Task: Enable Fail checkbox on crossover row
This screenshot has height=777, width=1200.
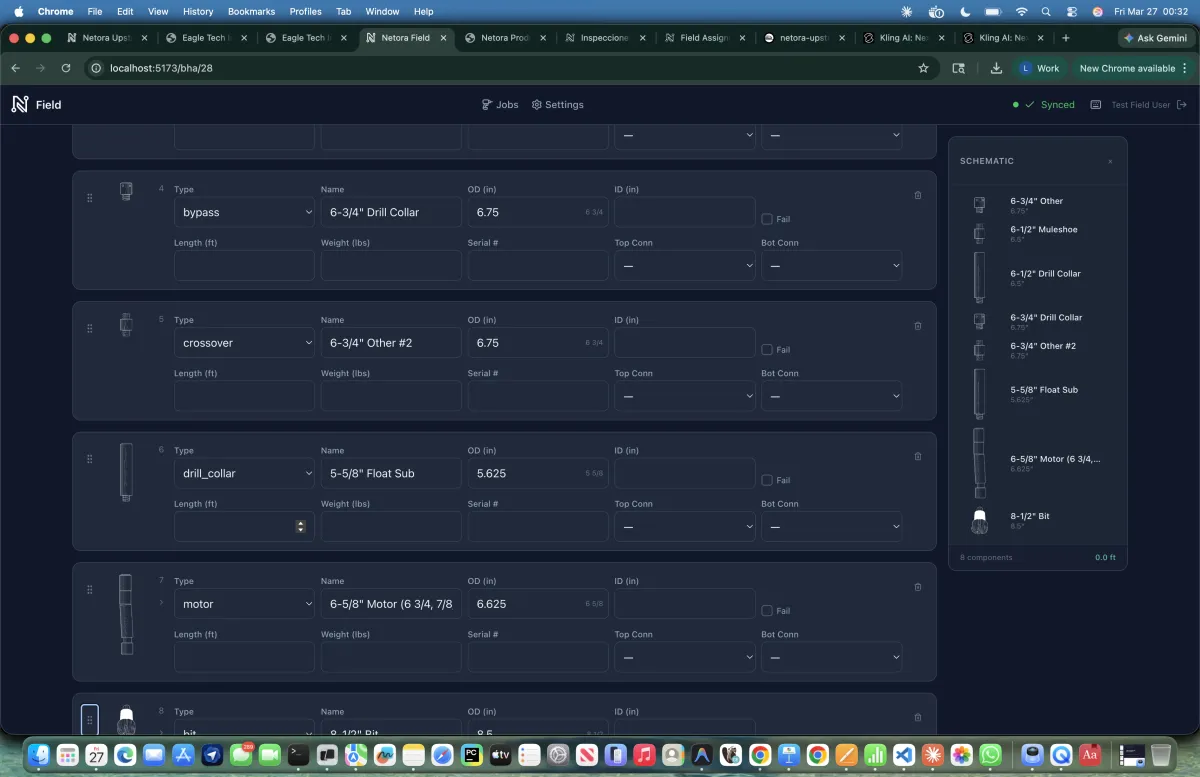Action: (x=767, y=350)
